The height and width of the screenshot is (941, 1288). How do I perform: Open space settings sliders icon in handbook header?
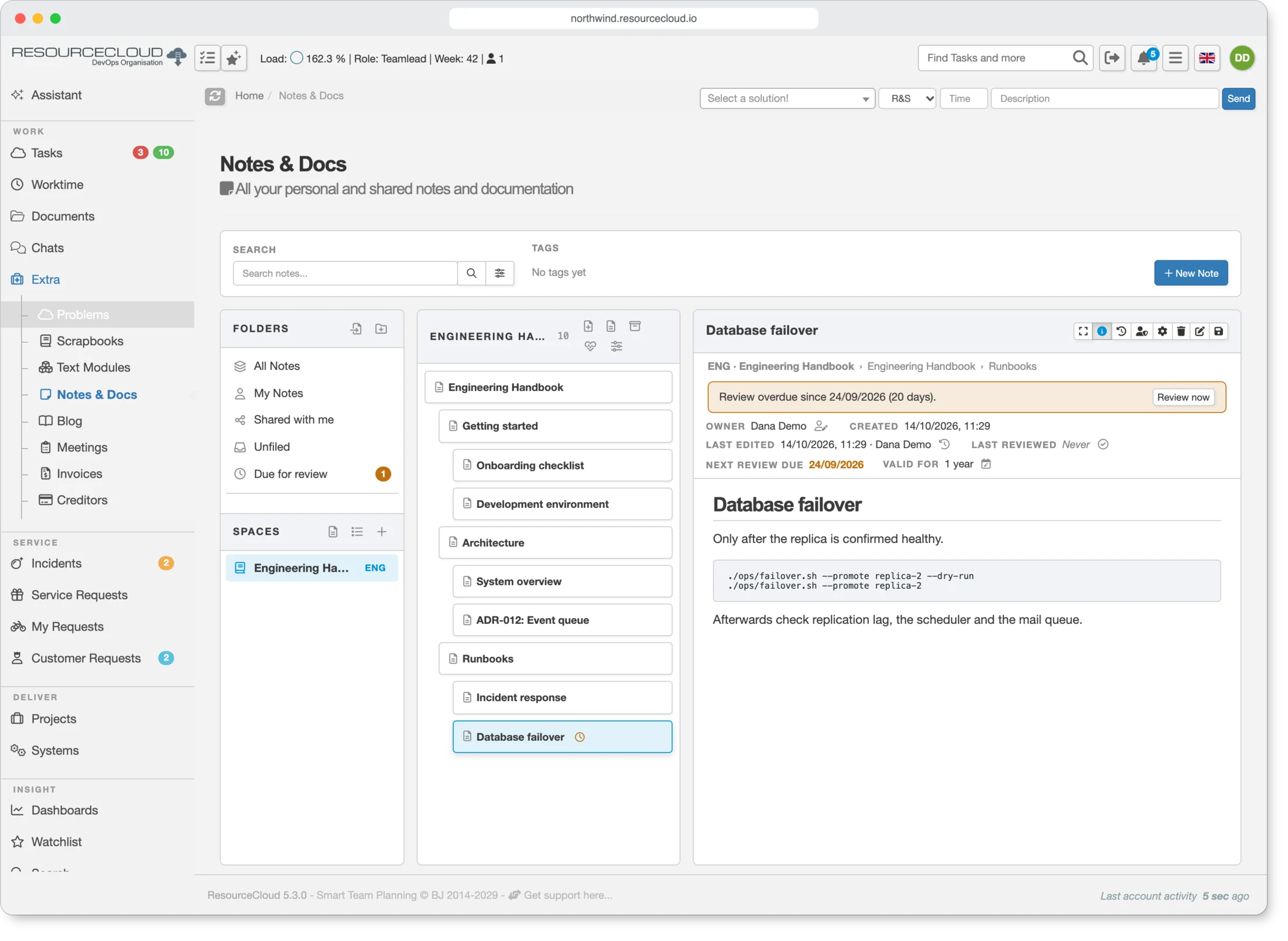[x=616, y=346]
